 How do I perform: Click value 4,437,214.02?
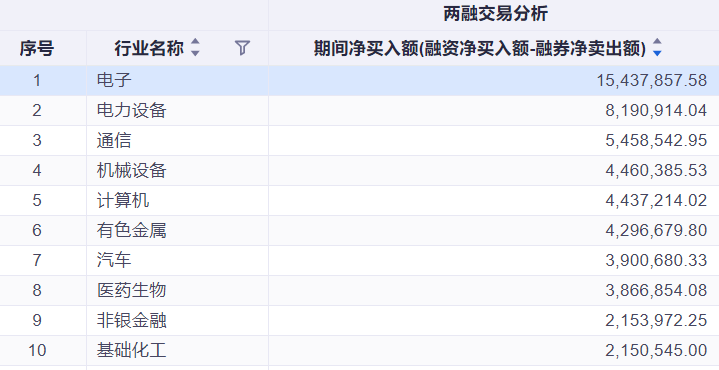[x=656, y=200]
